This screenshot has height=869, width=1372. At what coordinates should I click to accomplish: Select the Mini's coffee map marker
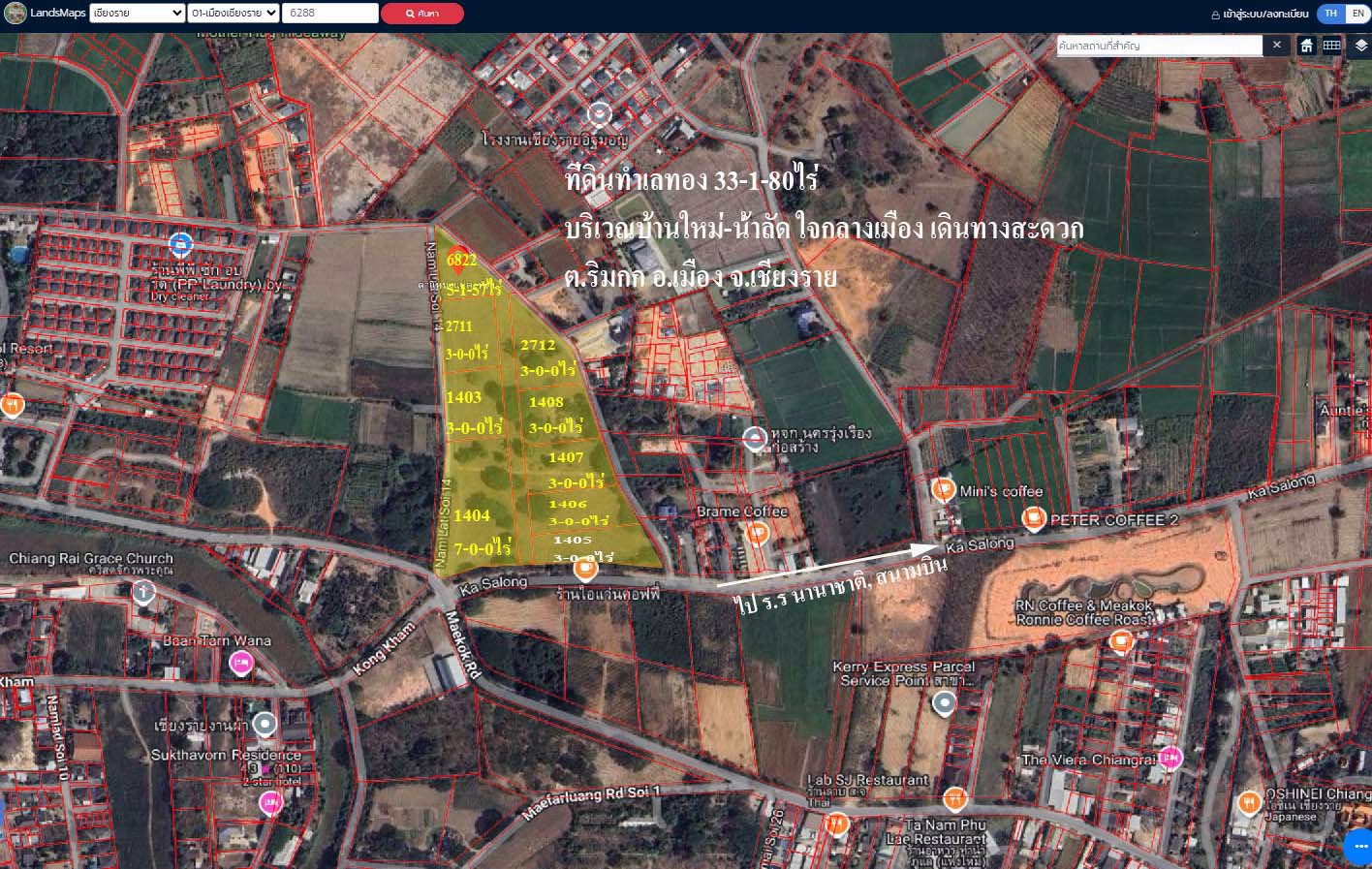coord(943,490)
